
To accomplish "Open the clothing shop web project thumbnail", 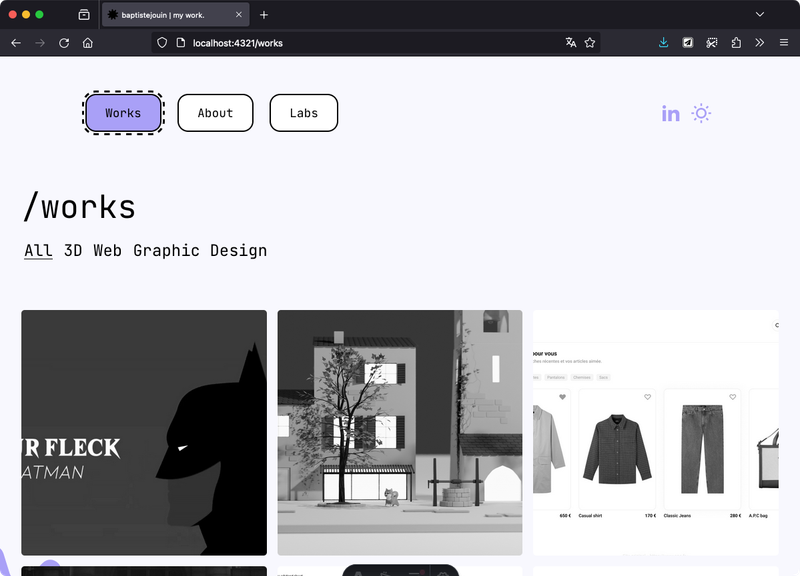I will [x=656, y=433].
